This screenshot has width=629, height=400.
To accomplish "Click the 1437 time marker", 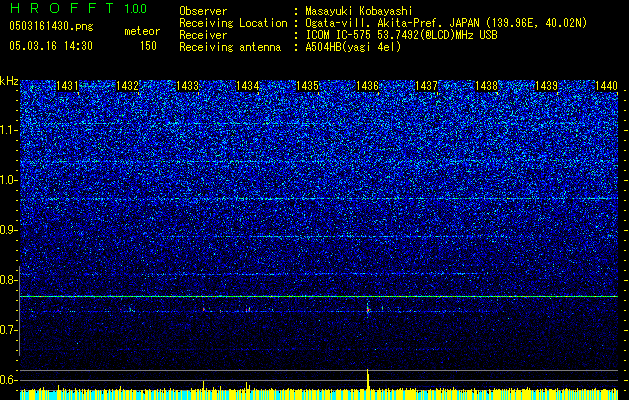I will tap(426, 86).
